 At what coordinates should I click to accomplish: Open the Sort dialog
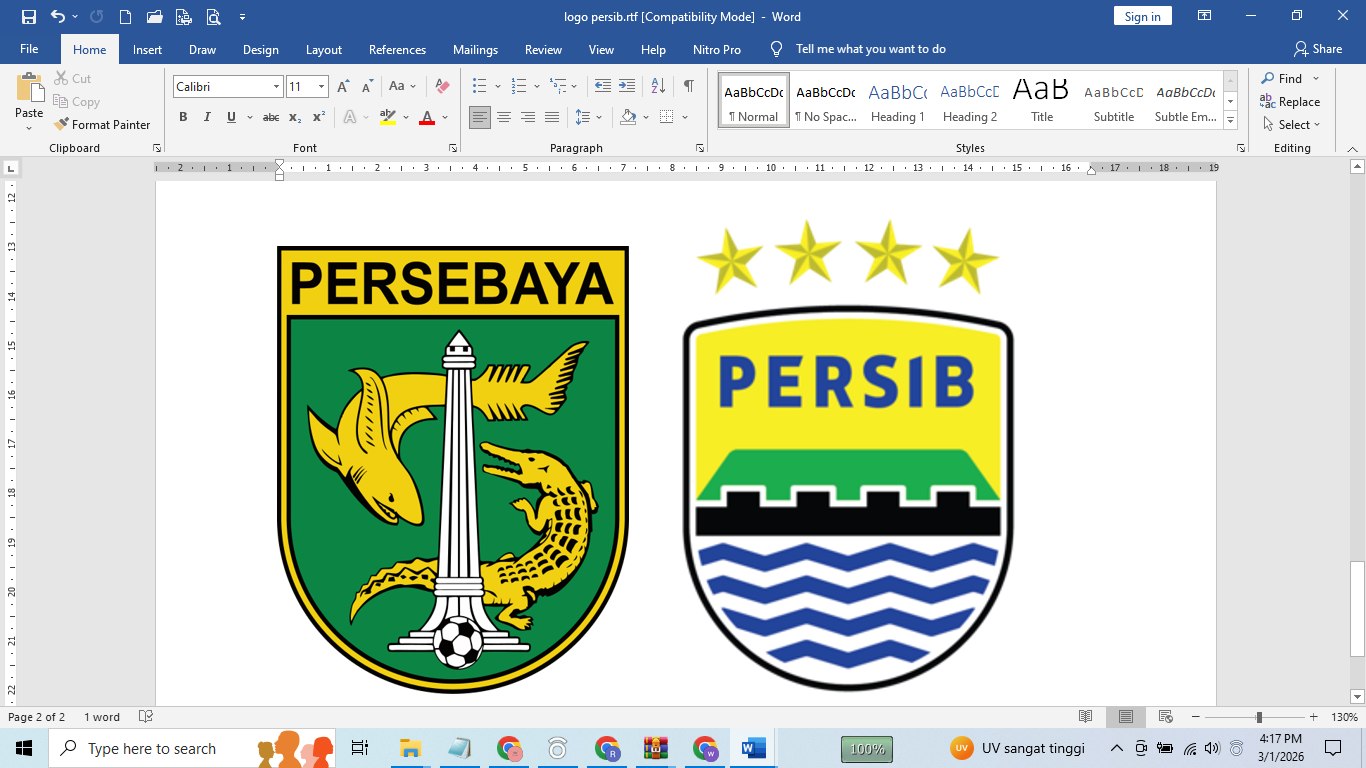tap(656, 87)
